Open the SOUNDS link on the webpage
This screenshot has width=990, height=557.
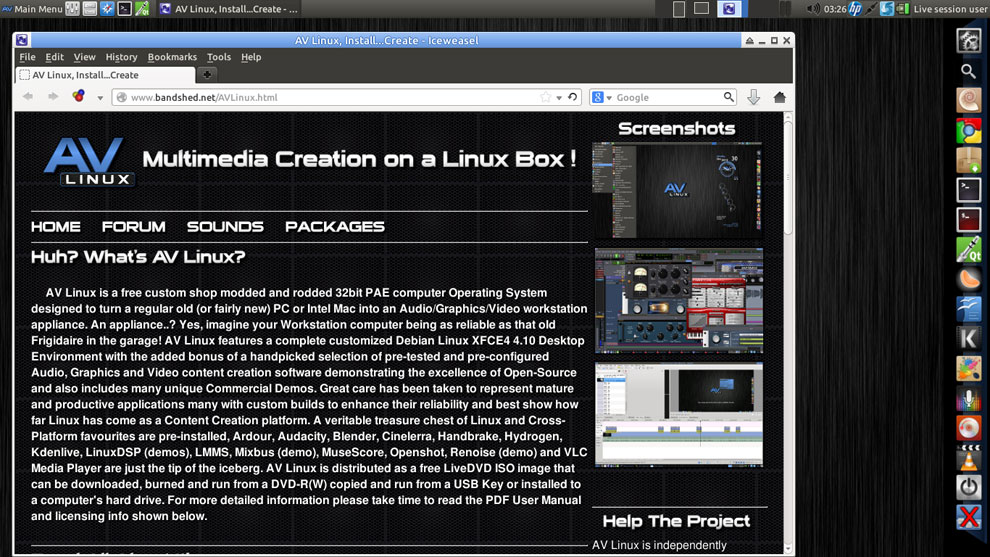(x=225, y=227)
